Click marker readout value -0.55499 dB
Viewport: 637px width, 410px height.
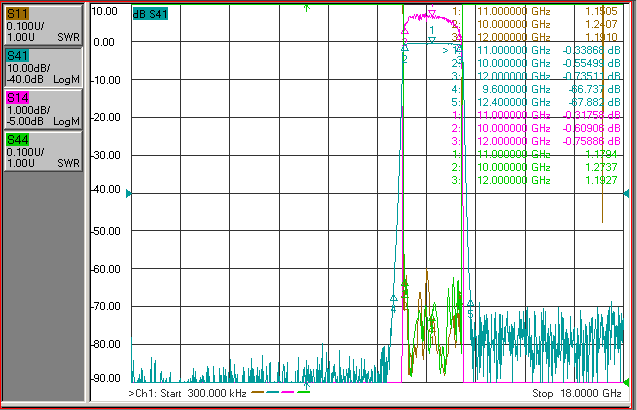[x=592, y=63]
